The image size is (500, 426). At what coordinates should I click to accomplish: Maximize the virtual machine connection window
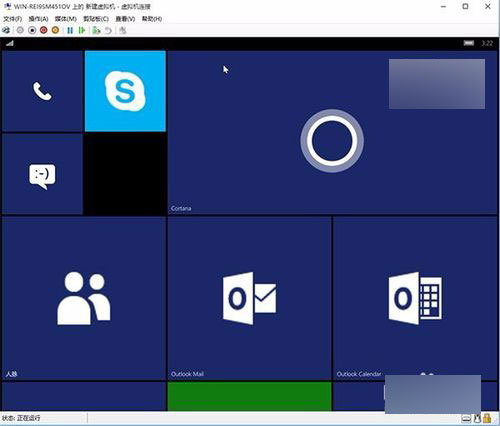[x=465, y=6]
